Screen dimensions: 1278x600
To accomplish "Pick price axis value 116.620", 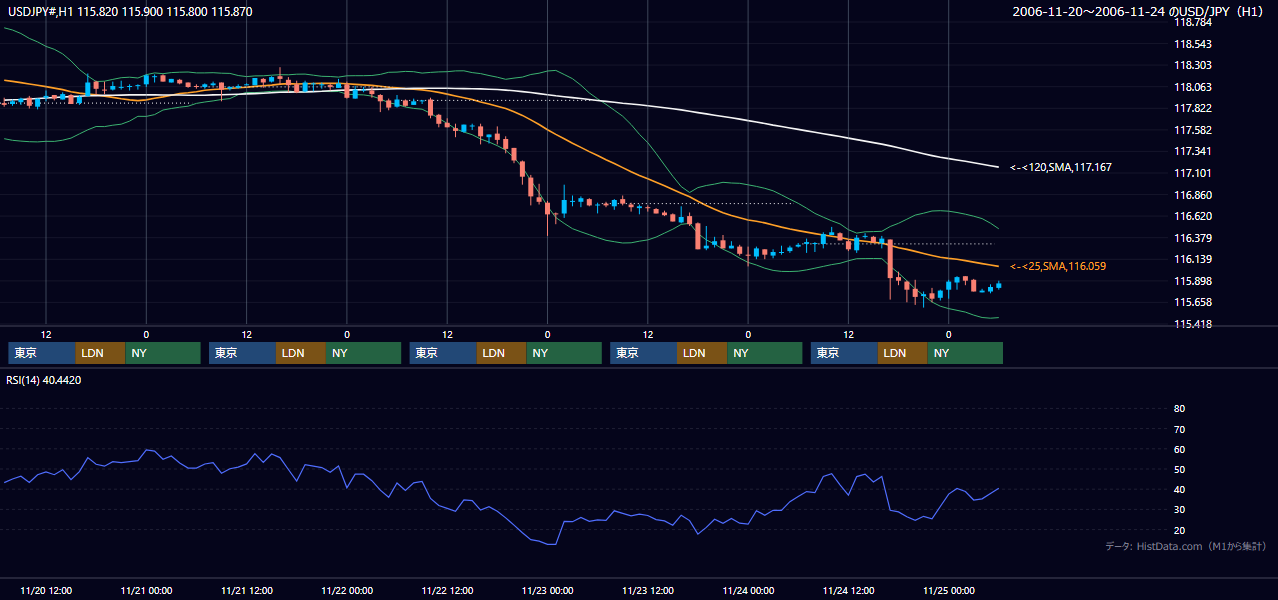I will pyautogui.click(x=1193, y=216).
